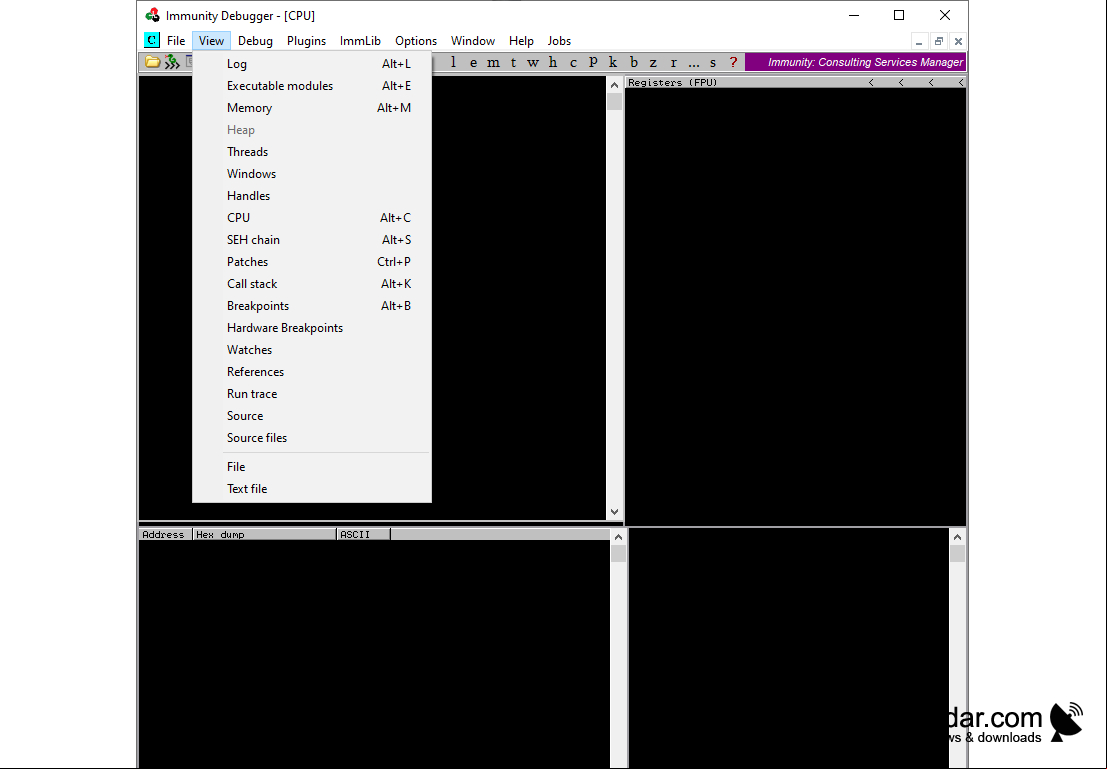Show handles via 'h' toolbar button
The height and width of the screenshot is (769, 1107).
point(553,62)
